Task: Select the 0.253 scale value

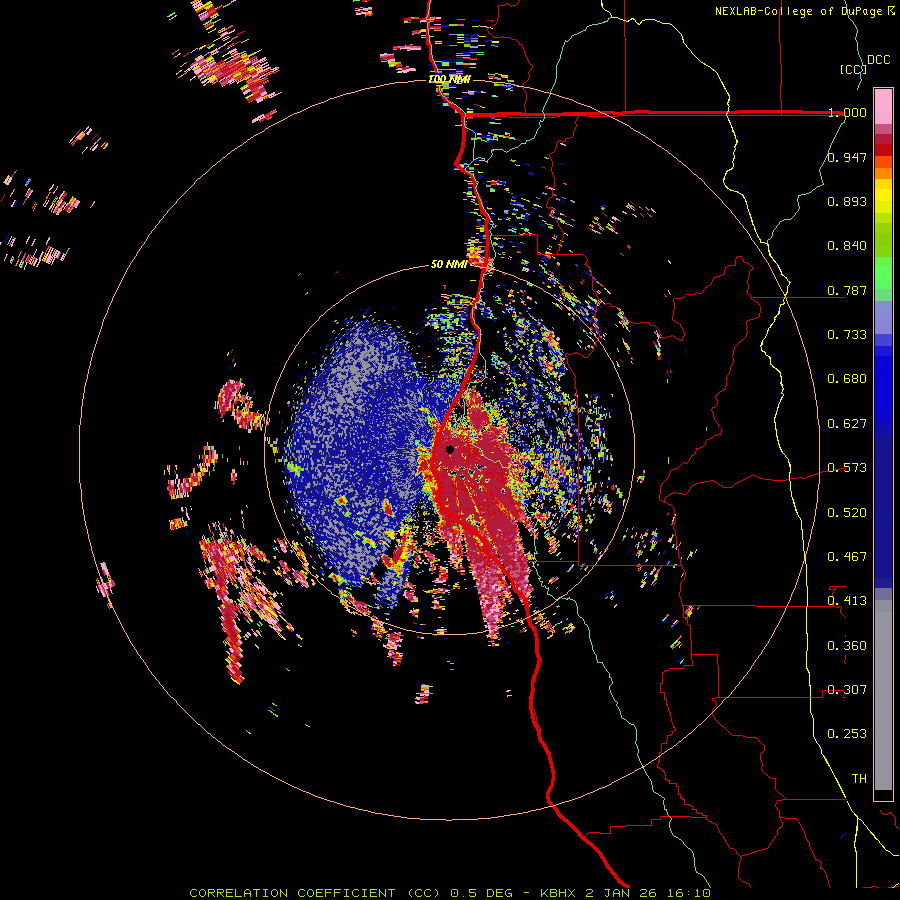Action: tap(847, 734)
